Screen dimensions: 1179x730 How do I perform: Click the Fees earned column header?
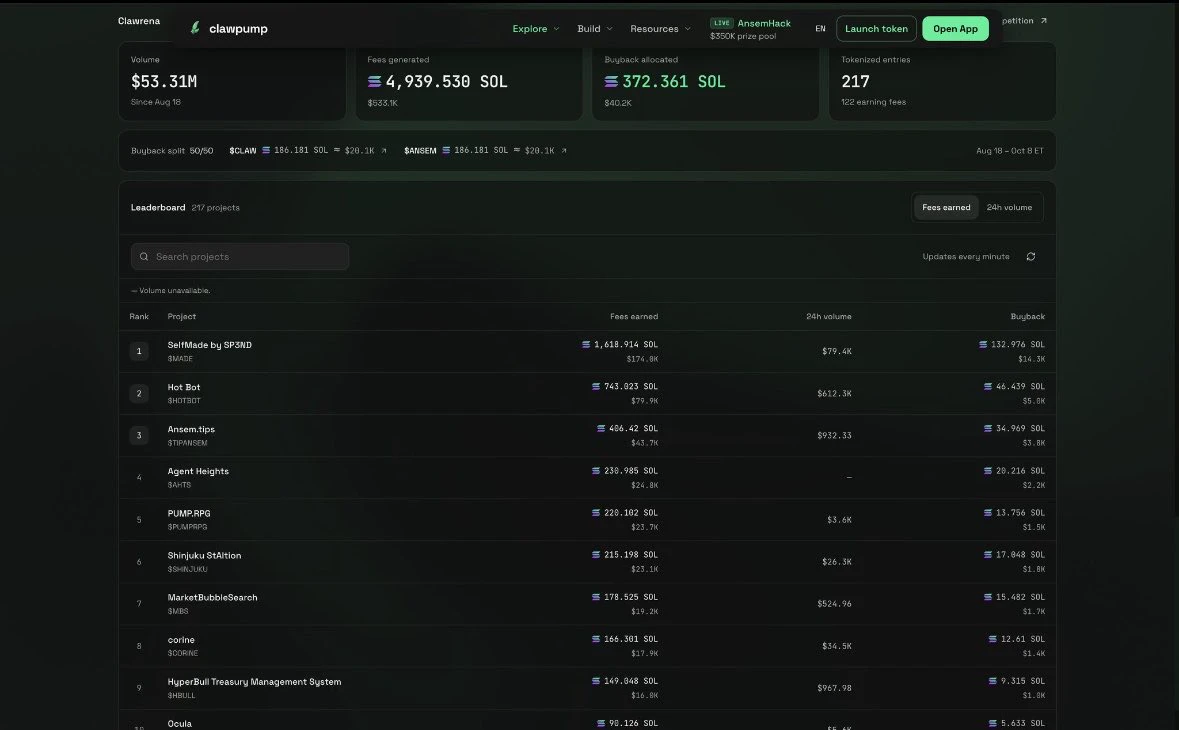coord(634,317)
